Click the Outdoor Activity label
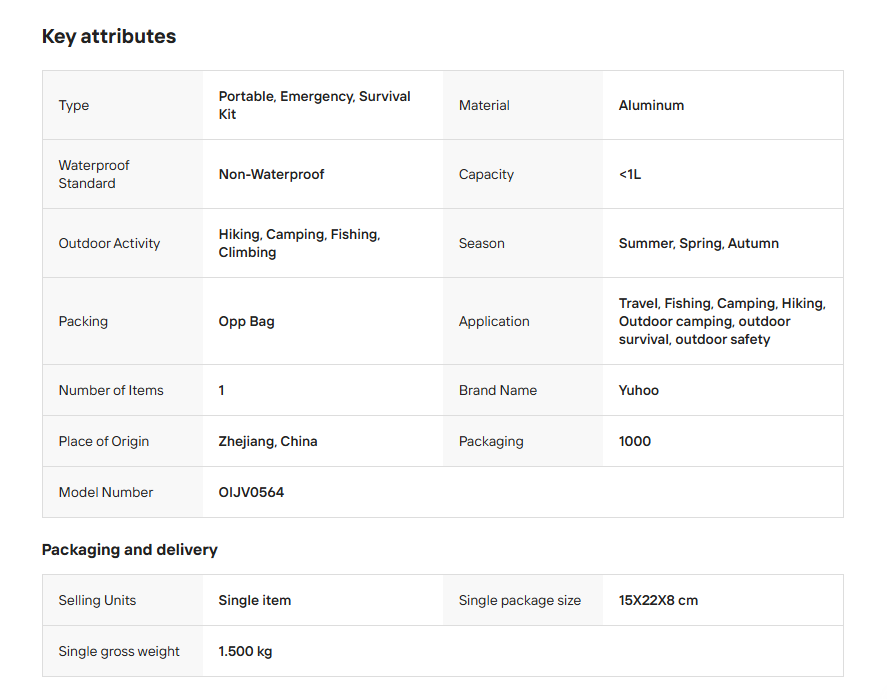Viewport: 887px width, 699px height. [x=109, y=244]
